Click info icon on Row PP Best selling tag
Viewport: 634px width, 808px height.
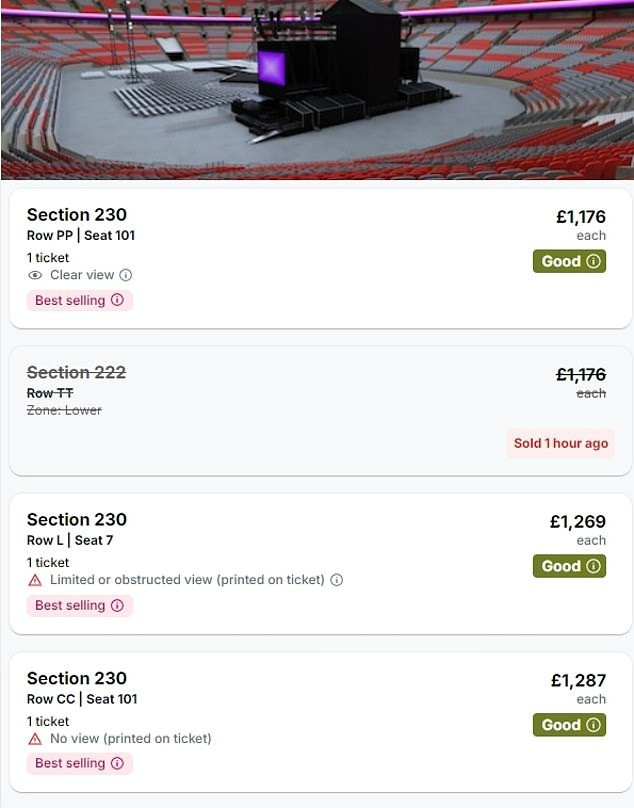pyautogui.click(x=117, y=300)
